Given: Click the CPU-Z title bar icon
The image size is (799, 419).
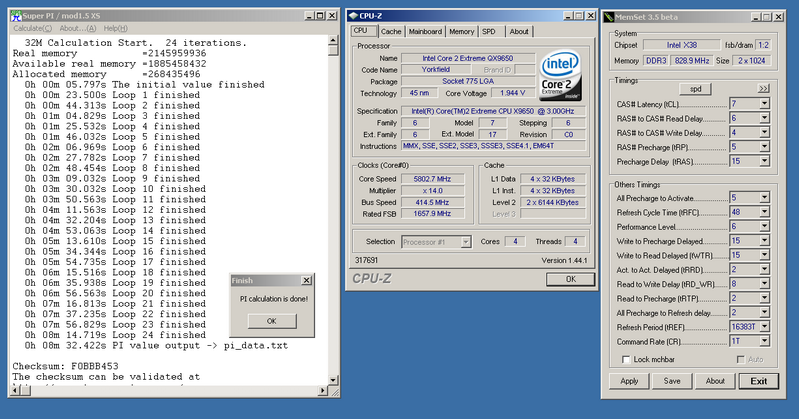Looking at the screenshot, I should click(x=354, y=16).
